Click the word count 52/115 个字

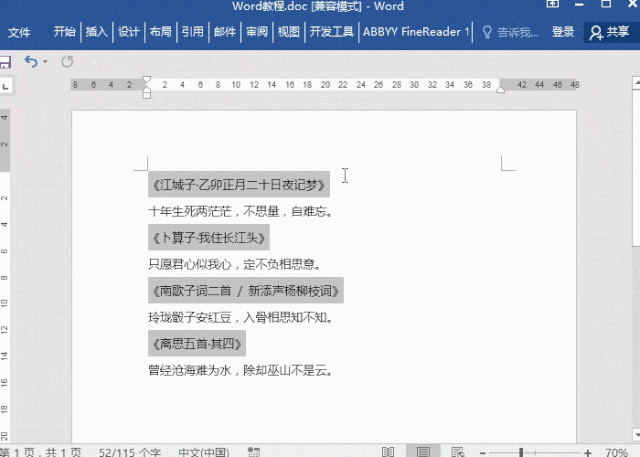click(x=130, y=452)
